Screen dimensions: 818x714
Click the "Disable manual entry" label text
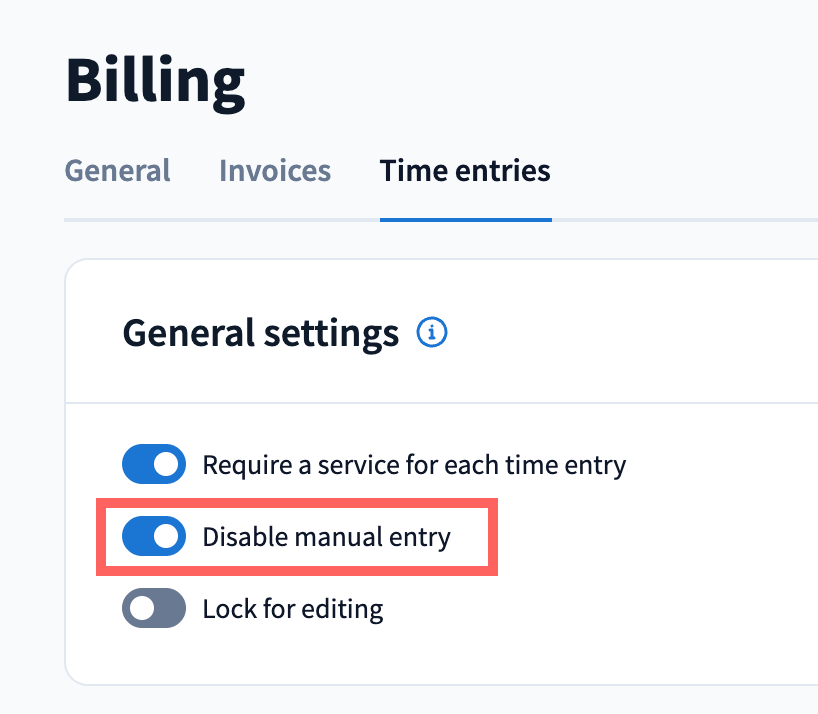326,537
